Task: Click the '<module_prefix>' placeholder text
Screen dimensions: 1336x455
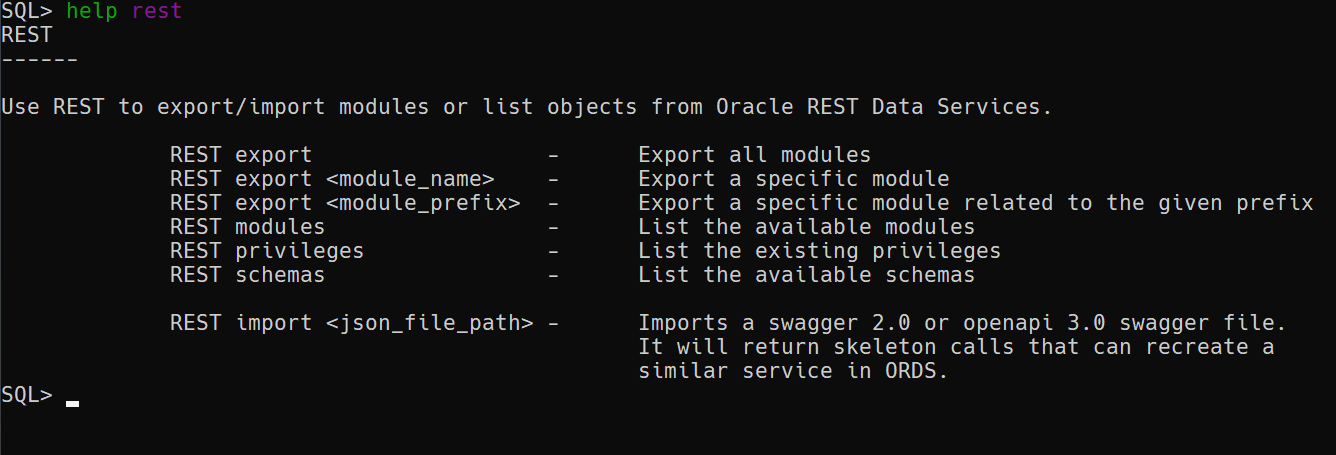Action: pos(423,203)
